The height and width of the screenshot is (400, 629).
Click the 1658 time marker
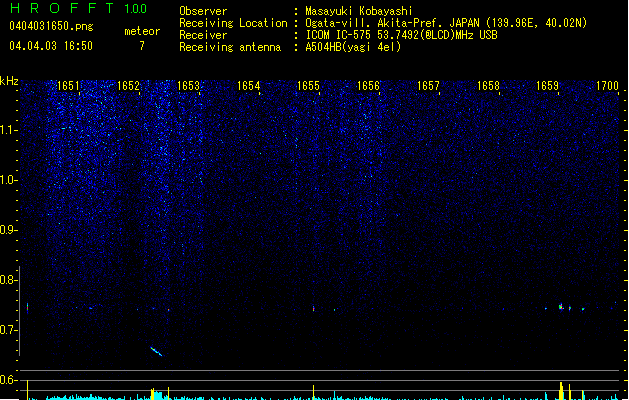pos(488,85)
